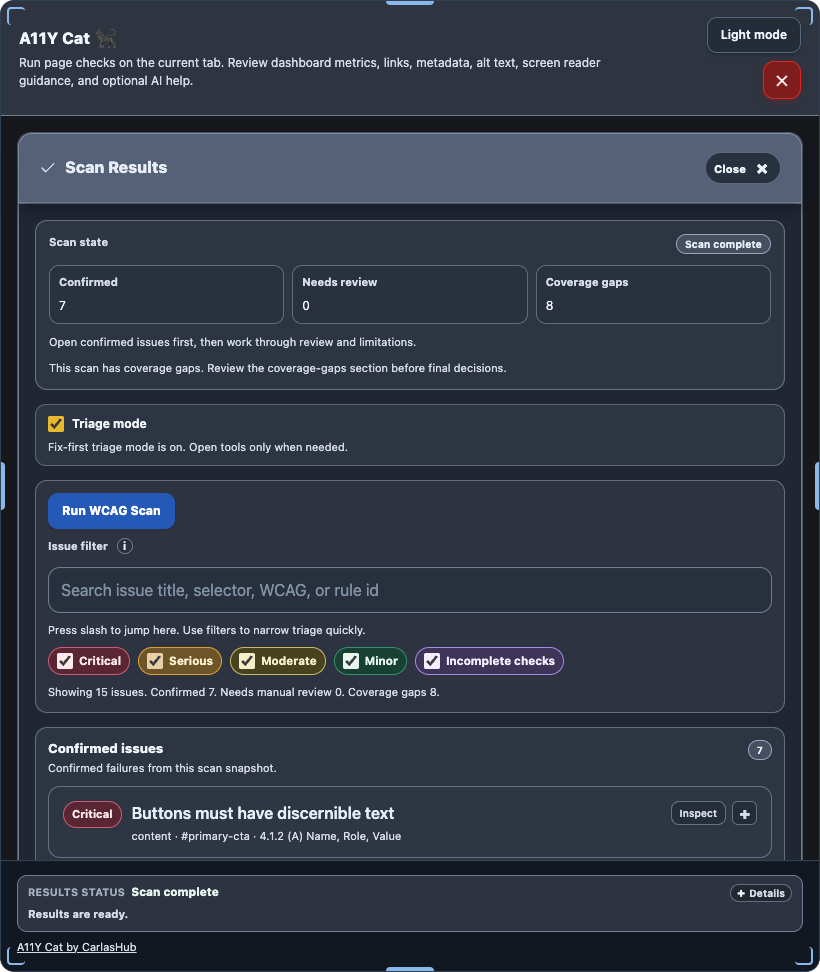Viewport: 820px width, 972px height.
Task: Close the Scan Results panel
Action: click(742, 169)
